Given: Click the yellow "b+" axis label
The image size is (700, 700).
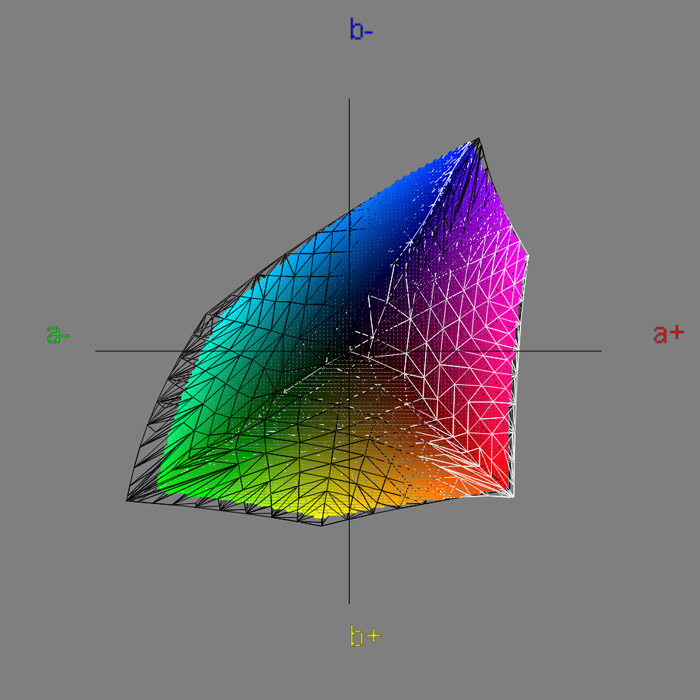Looking at the screenshot, I should pos(365,635).
